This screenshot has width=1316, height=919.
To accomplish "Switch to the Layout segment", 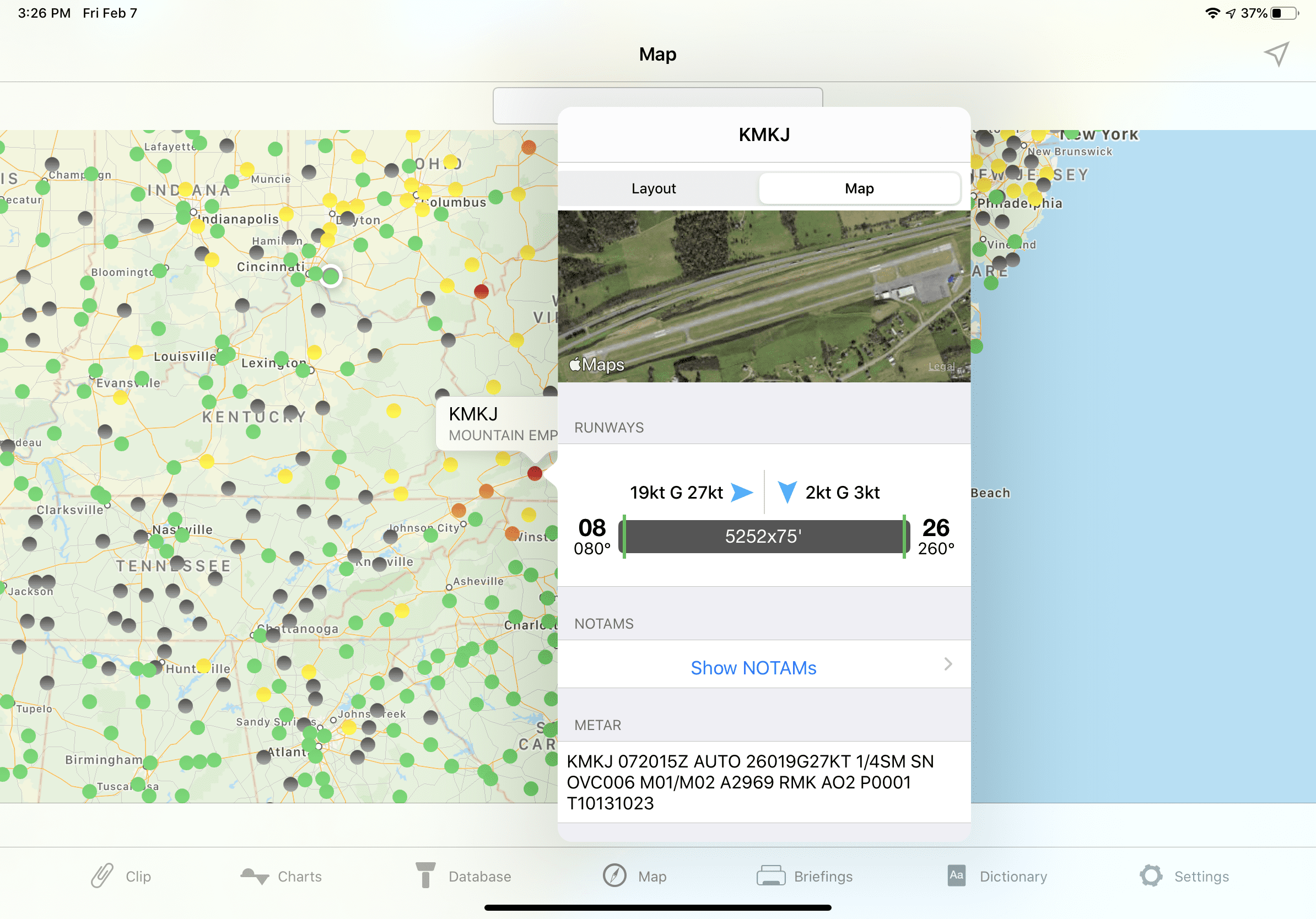I will pyautogui.click(x=654, y=188).
